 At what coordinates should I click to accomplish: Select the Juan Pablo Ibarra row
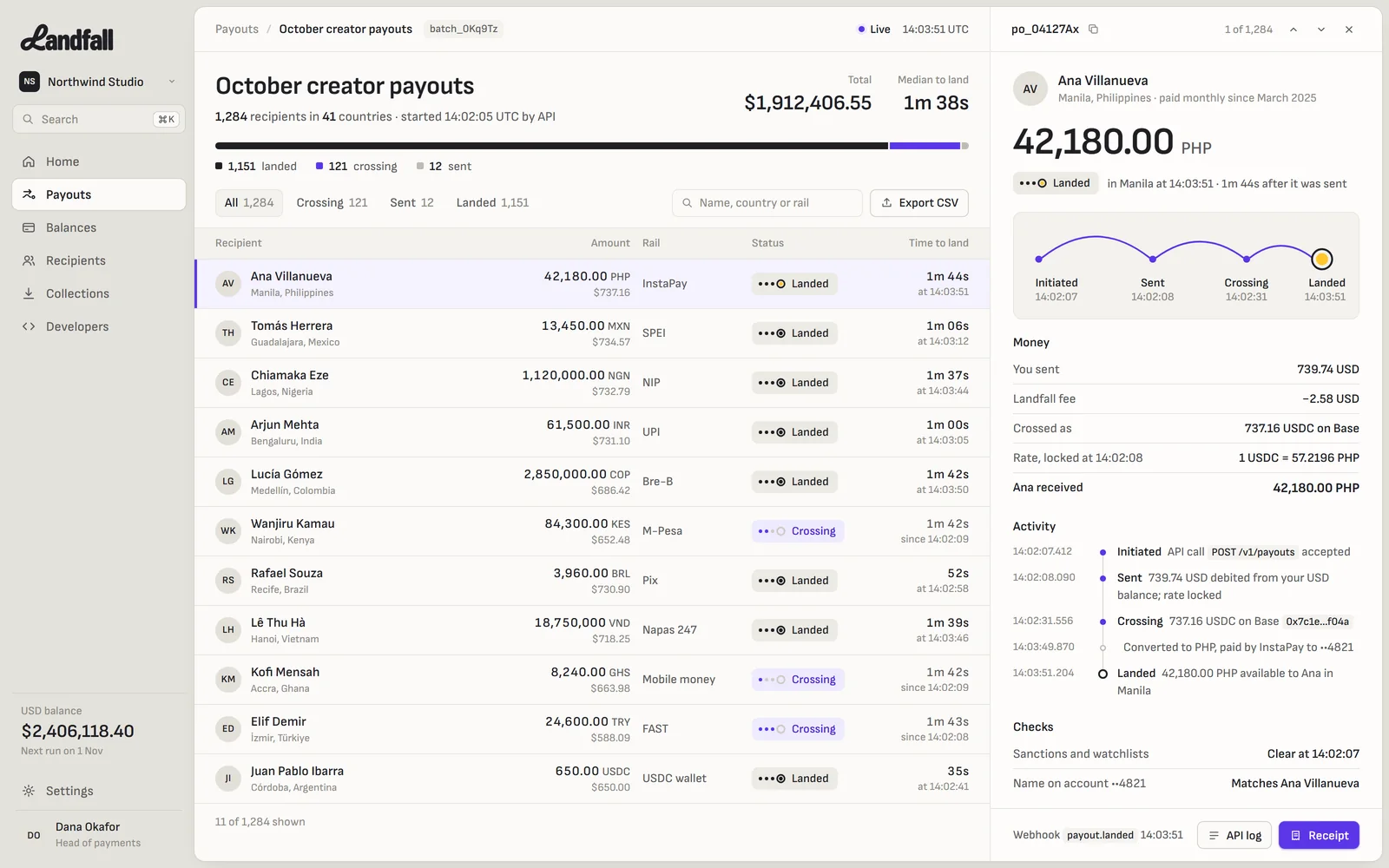pos(592,779)
